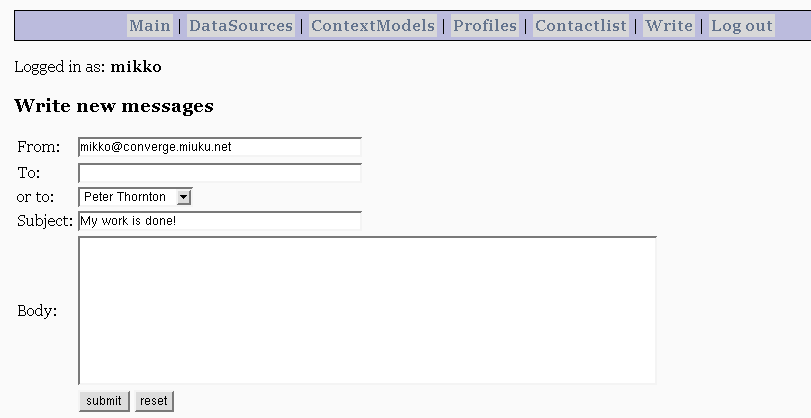Open the Peter Thornton recipient dropdown
811x418 pixels.
tap(135, 197)
